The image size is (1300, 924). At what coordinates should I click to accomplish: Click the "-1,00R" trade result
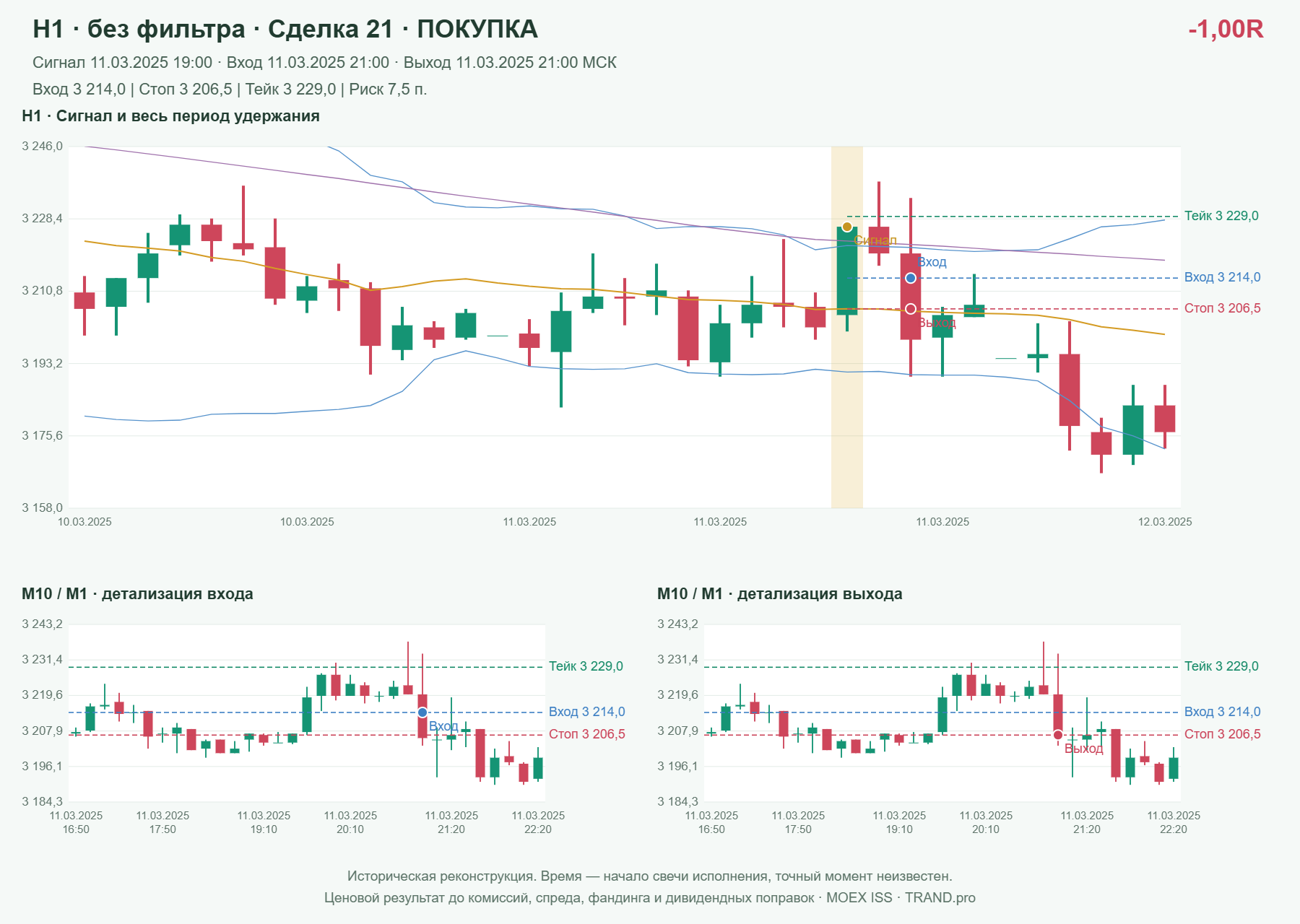pos(1226,29)
